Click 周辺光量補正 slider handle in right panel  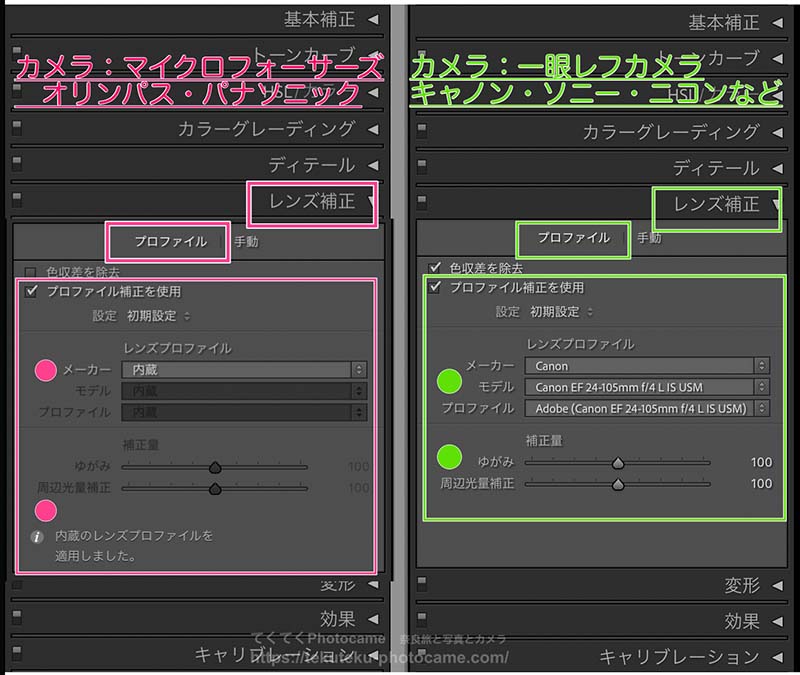(618, 484)
